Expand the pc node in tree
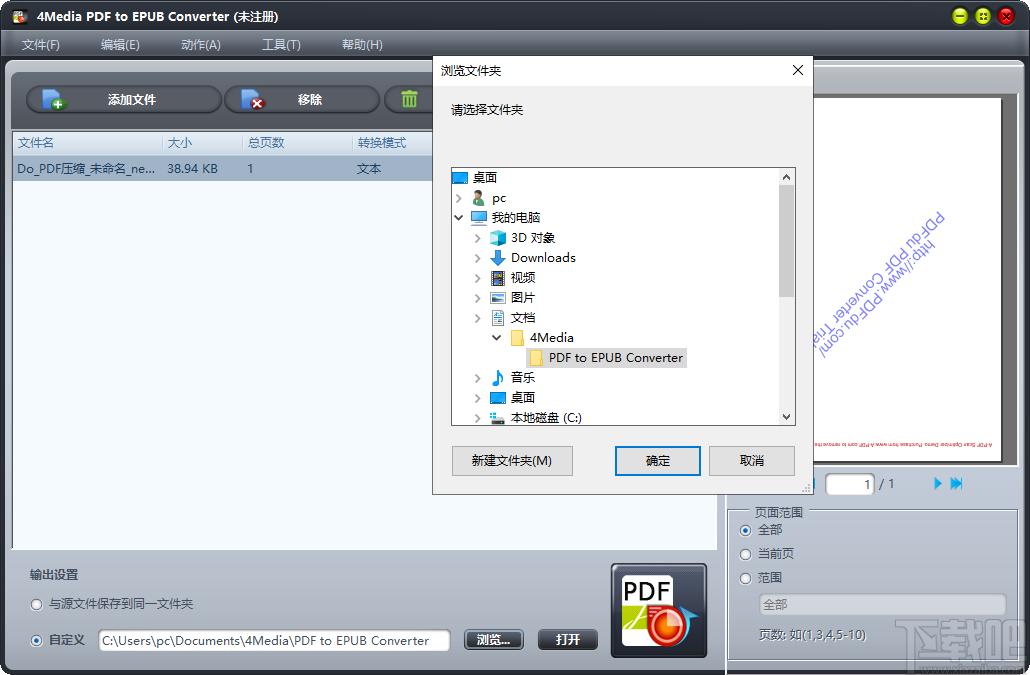Viewport: 1030px width, 675px height. (x=459, y=198)
